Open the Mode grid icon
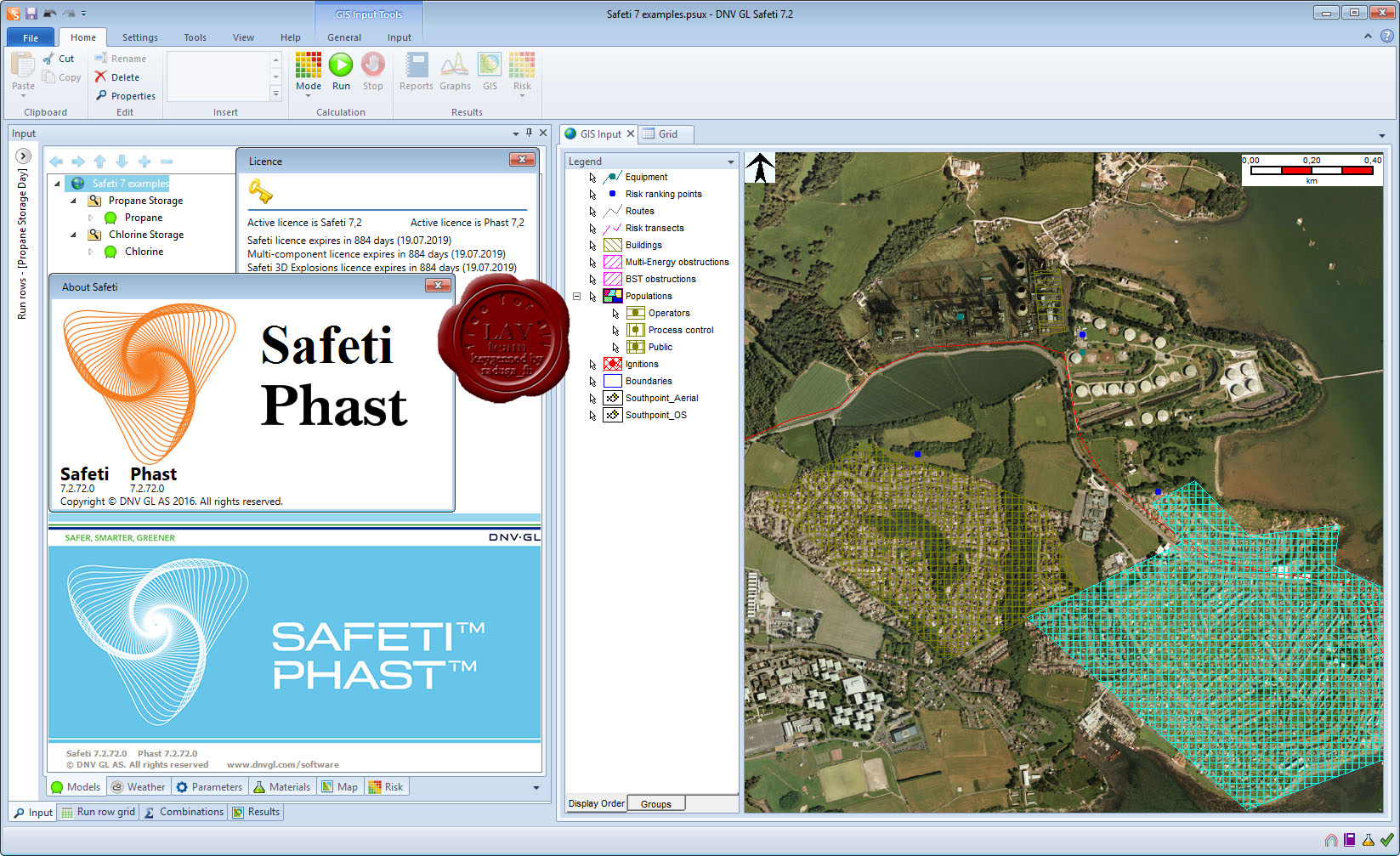 [x=309, y=65]
